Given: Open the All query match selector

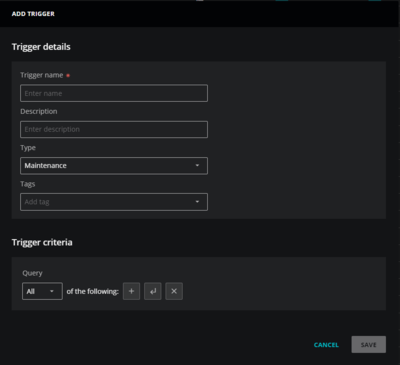Looking at the screenshot, I should pyautogui.click(x=42, y=291).
